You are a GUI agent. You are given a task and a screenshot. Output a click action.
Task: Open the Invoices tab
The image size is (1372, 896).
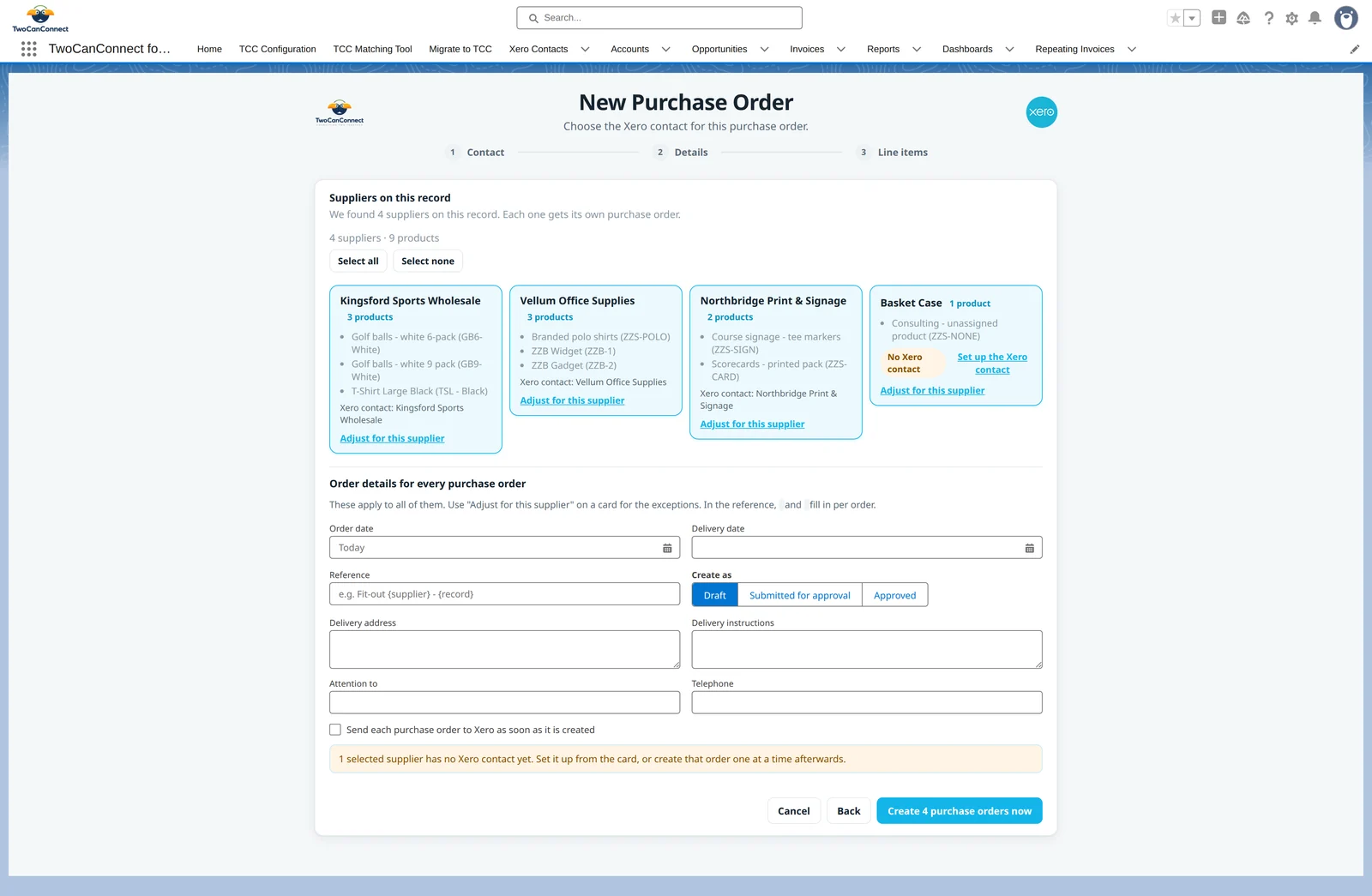click(807, 49)
